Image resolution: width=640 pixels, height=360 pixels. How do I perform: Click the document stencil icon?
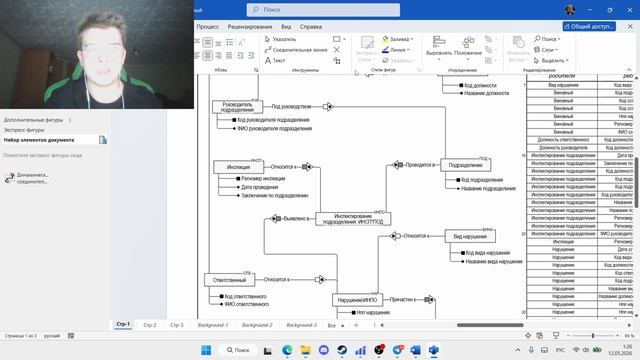point(103,140)
